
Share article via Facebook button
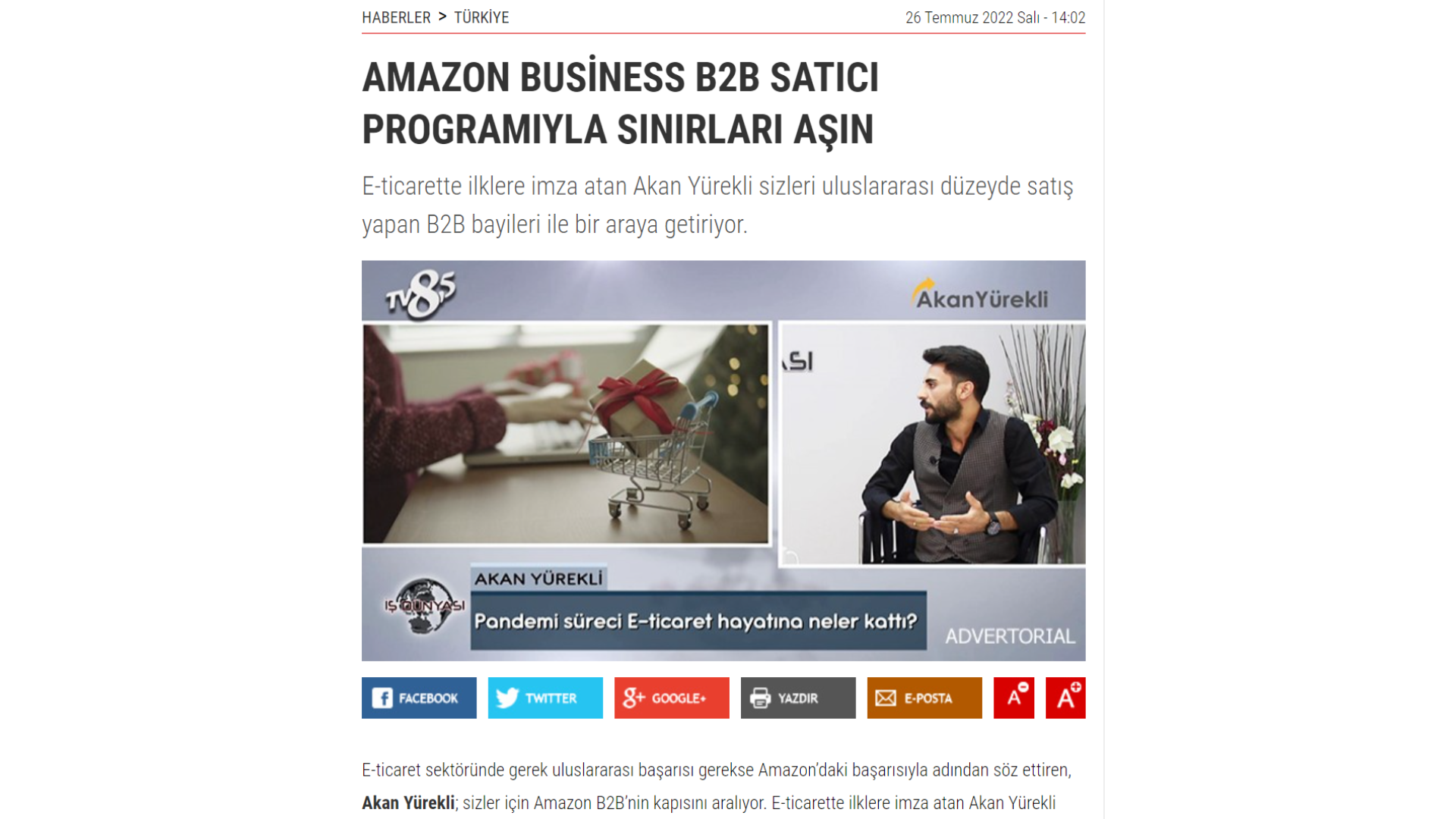(419, 698)
